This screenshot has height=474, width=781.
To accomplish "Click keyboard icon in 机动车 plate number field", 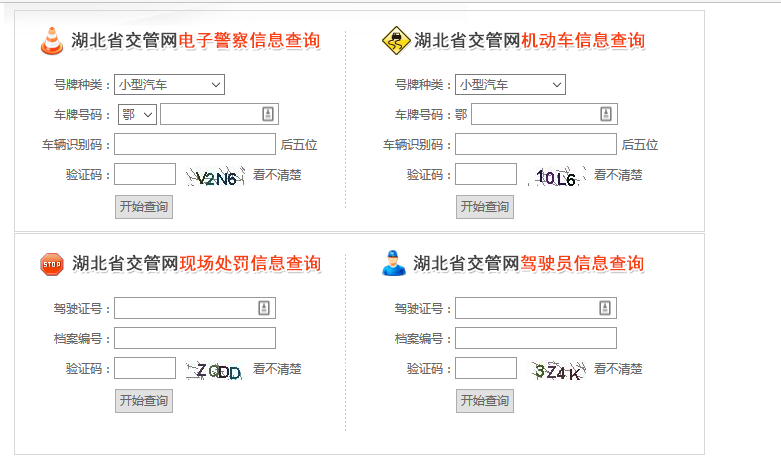I will coord(606,114).
